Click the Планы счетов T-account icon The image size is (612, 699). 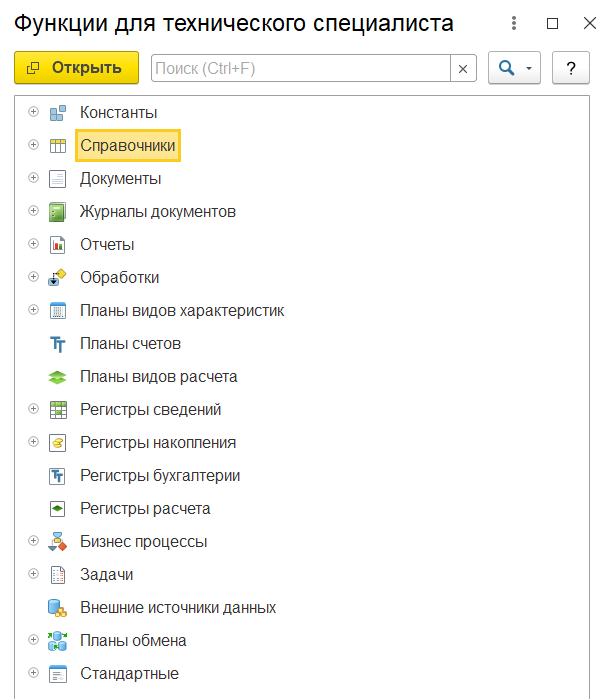[x=58, y=344]
